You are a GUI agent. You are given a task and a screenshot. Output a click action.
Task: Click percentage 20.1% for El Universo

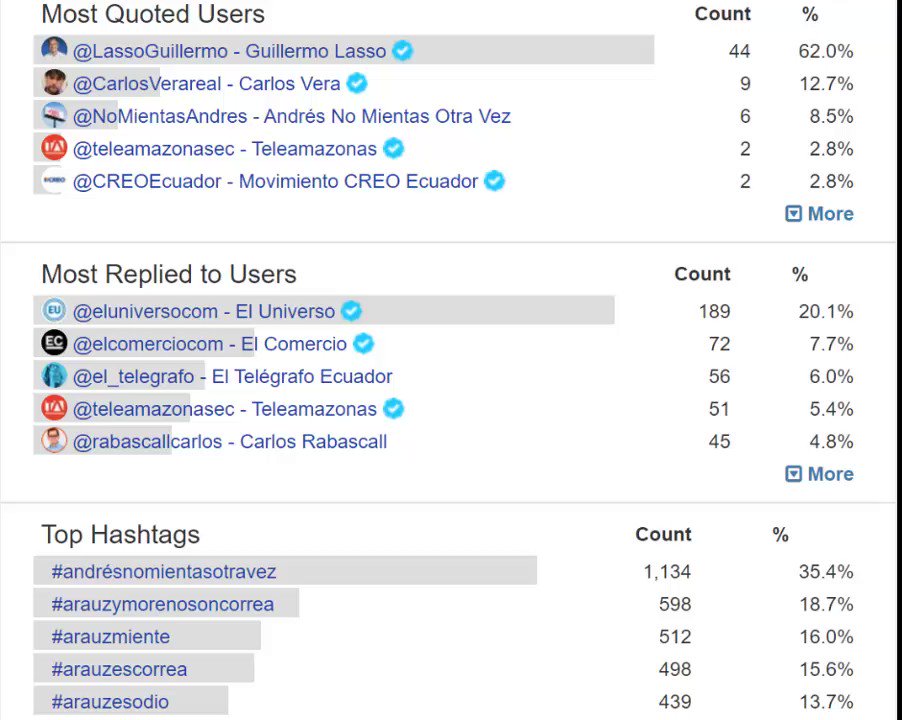[x=826, y=312]
